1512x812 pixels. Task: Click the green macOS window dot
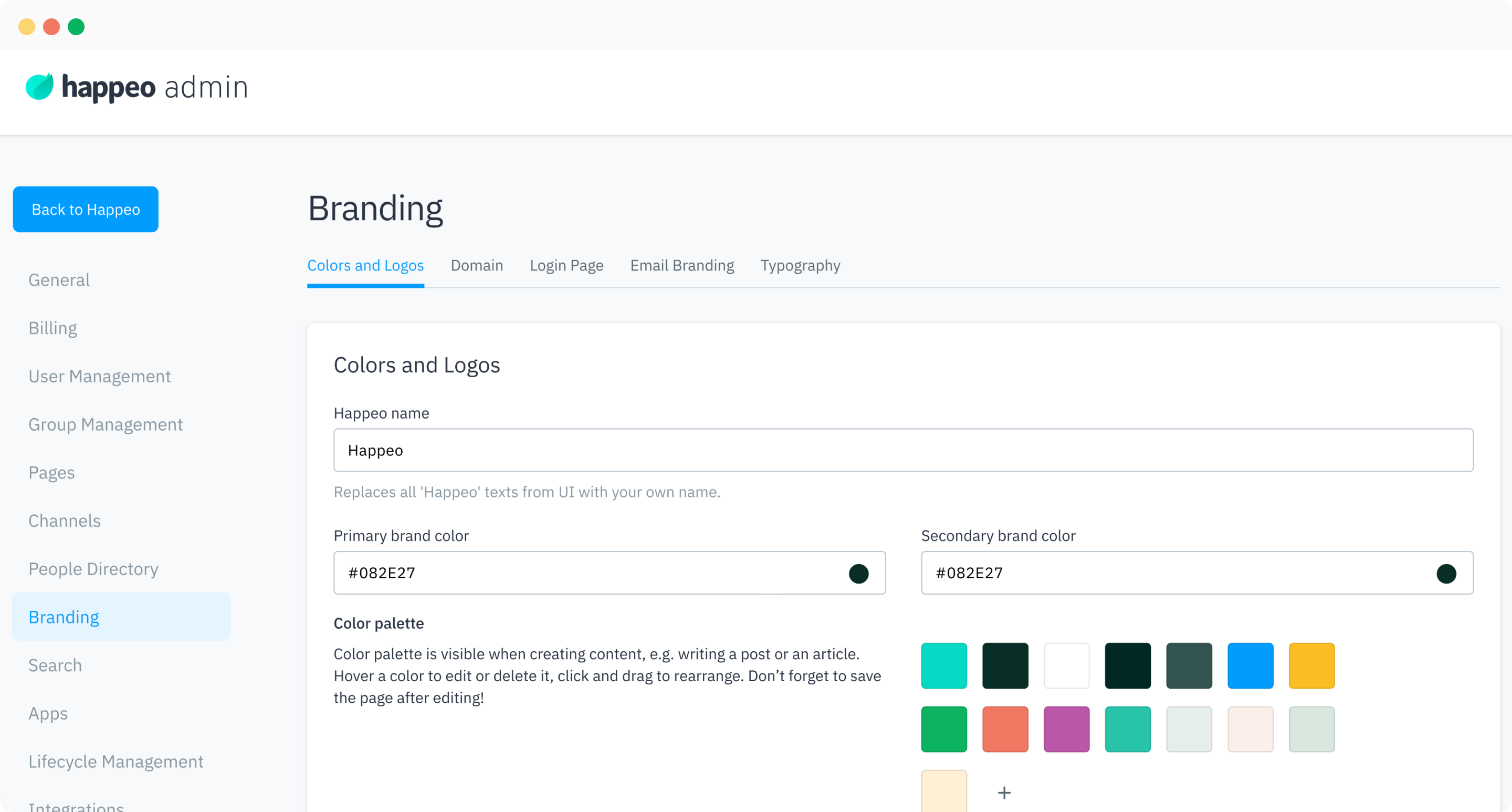pos(76,27)
